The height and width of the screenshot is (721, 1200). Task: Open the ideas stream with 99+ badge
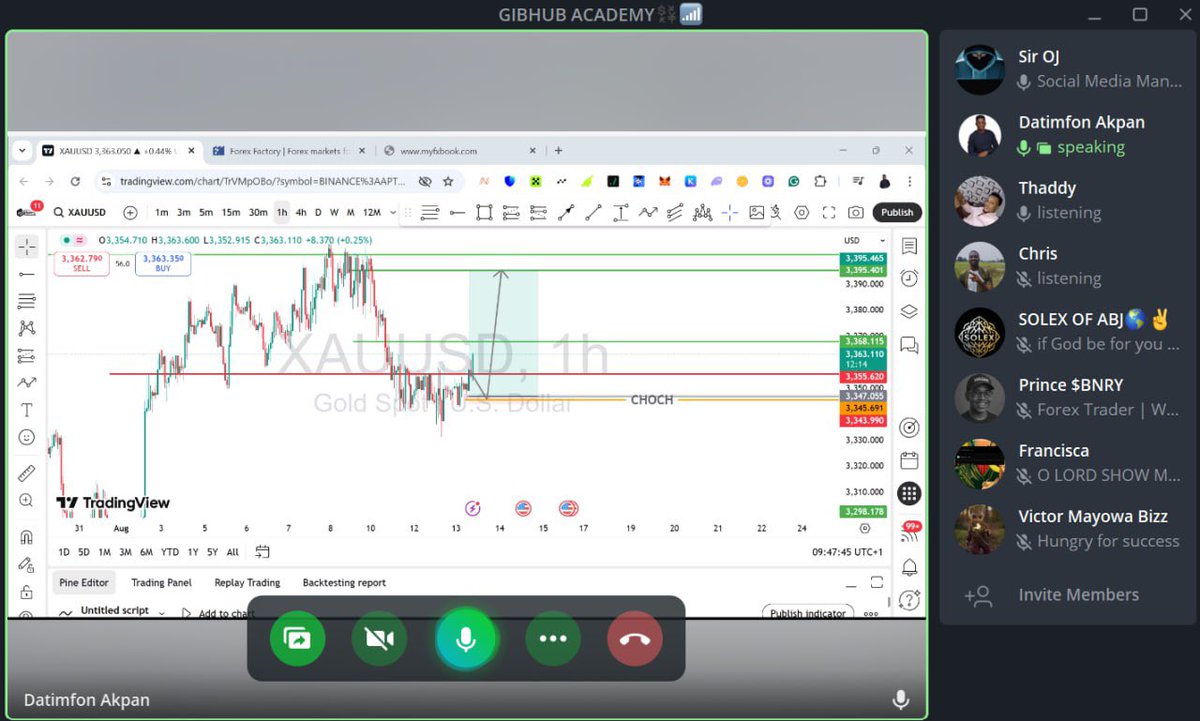[908, 532]
